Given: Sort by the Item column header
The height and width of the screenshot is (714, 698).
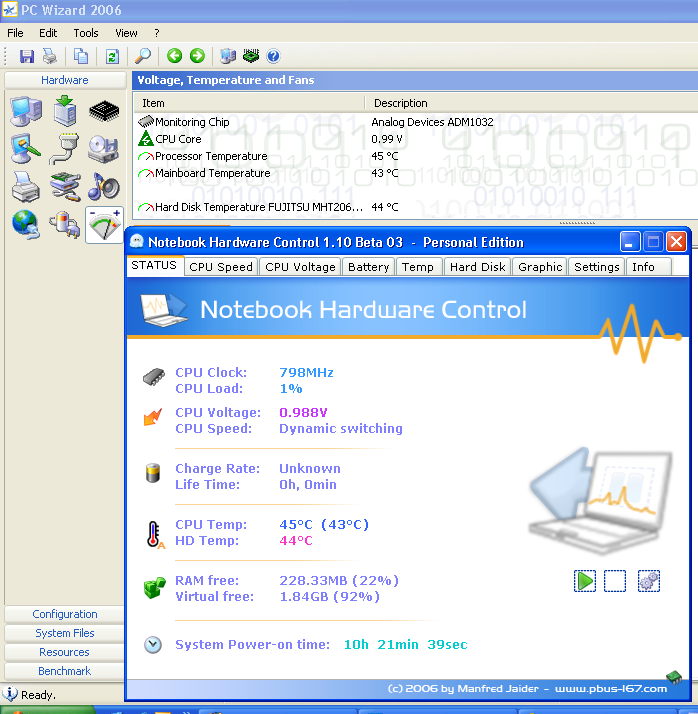Looking at the screenshot, I should (x=249, y=103).
